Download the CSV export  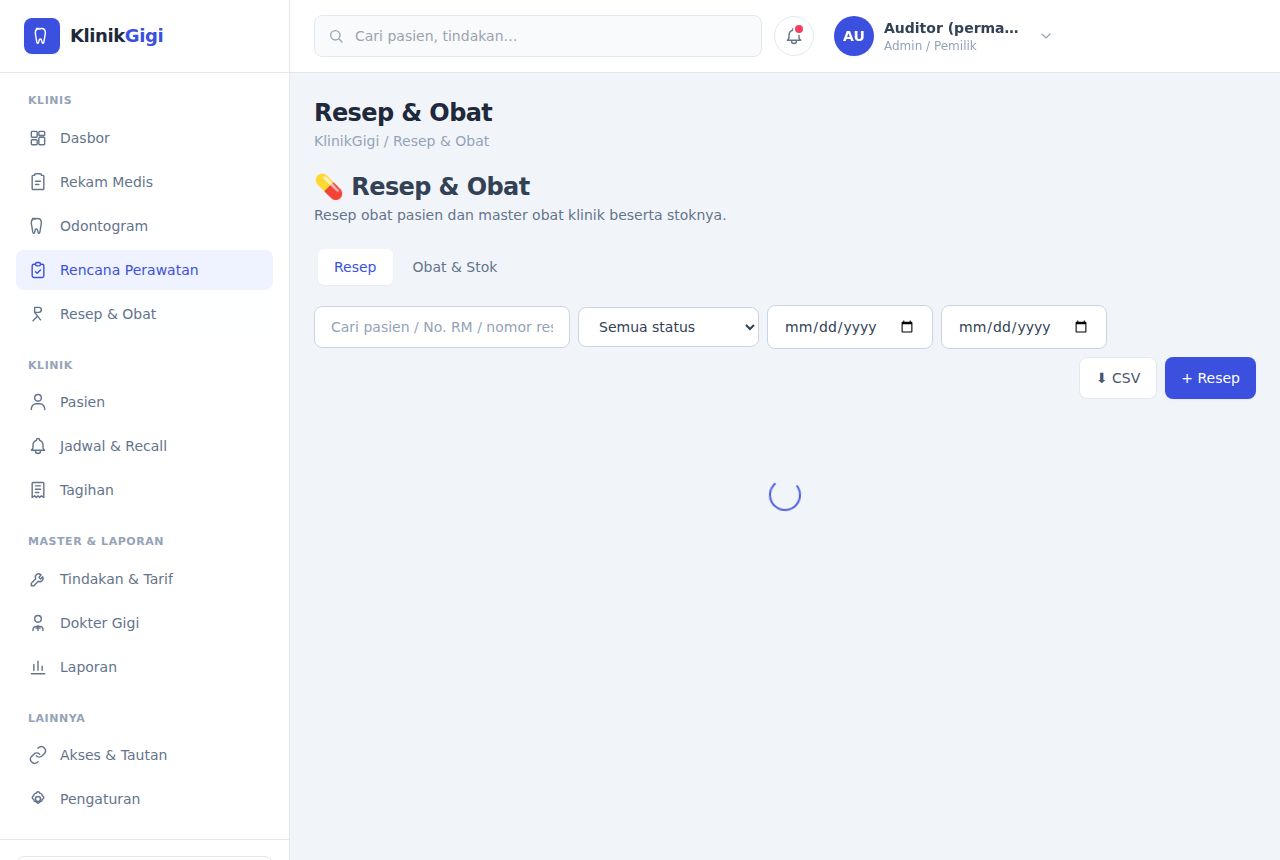(1118, 378)
